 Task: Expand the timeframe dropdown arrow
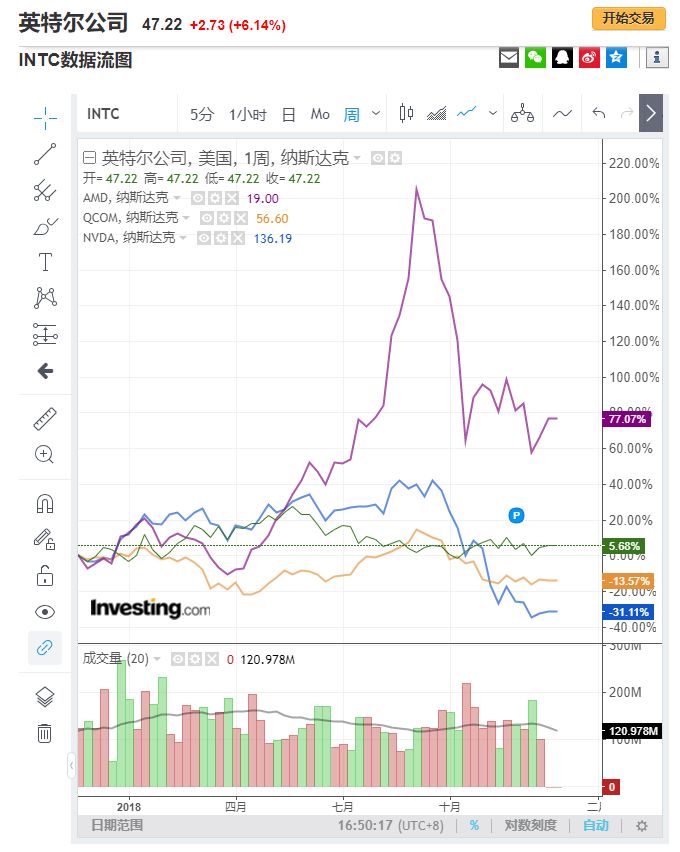[376, 114]
